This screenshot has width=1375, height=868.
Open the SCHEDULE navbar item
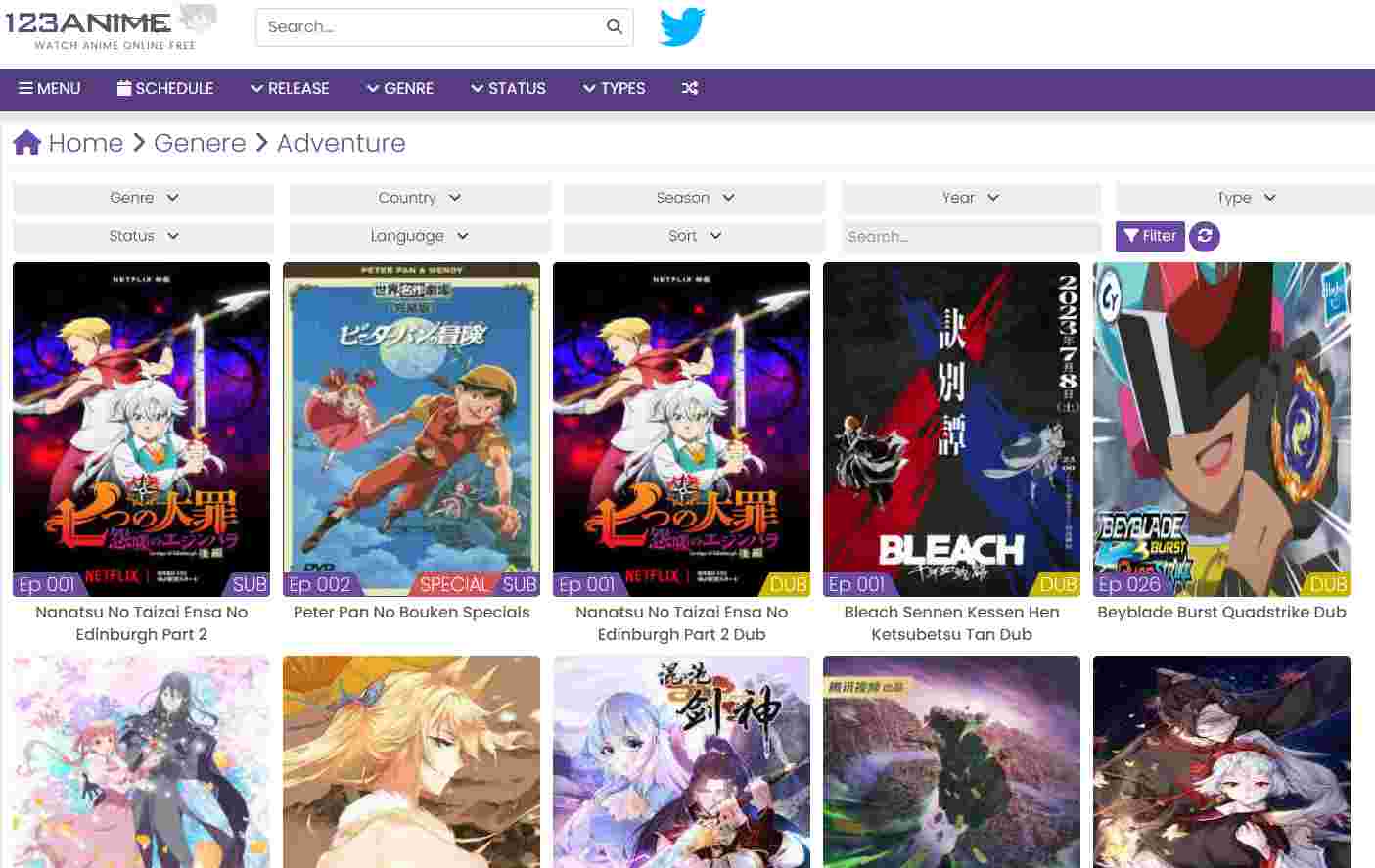tap(165, 88)
